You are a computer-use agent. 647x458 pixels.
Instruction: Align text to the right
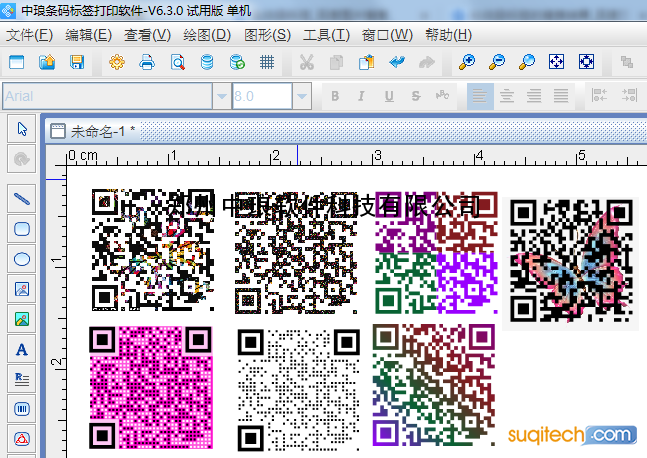coord(534,96)
